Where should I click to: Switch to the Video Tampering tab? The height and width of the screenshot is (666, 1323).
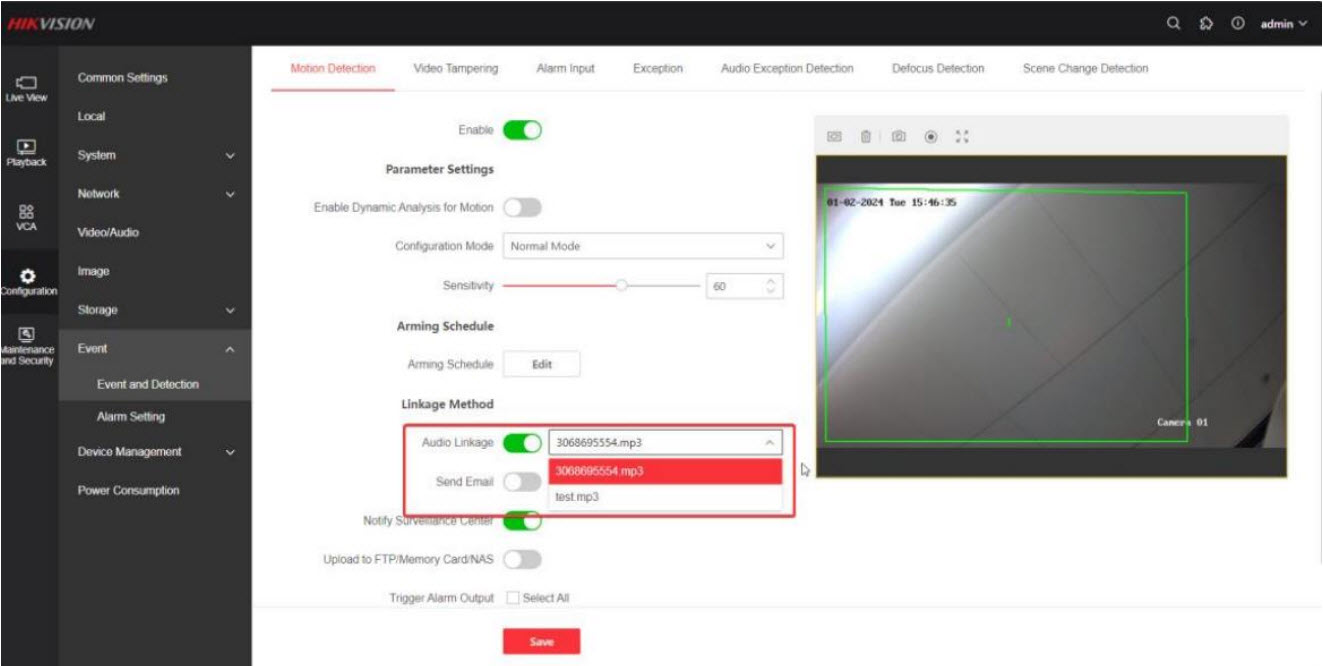click(x=455, y=69)
